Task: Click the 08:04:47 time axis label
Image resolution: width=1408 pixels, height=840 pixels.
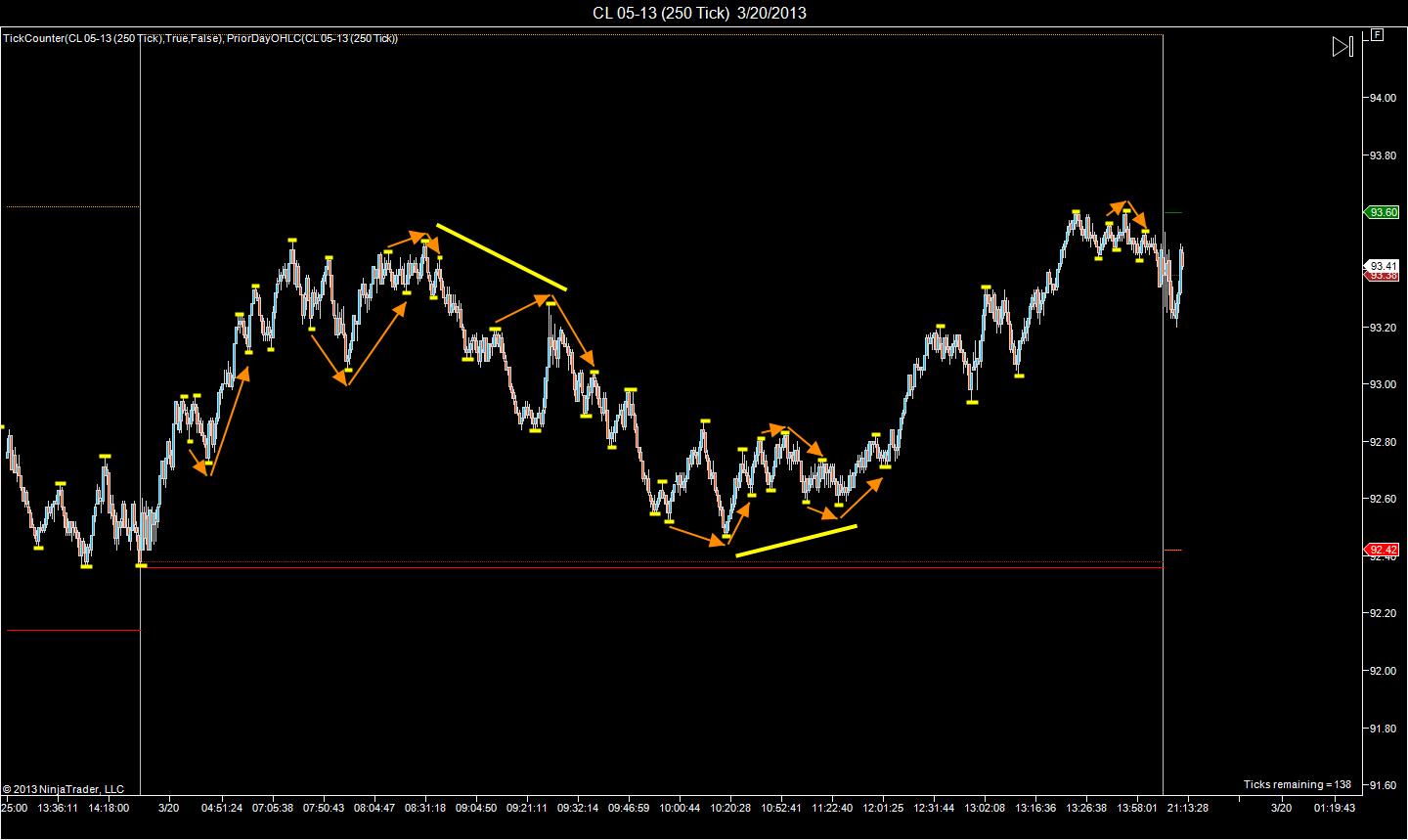Action: (374, 808)
